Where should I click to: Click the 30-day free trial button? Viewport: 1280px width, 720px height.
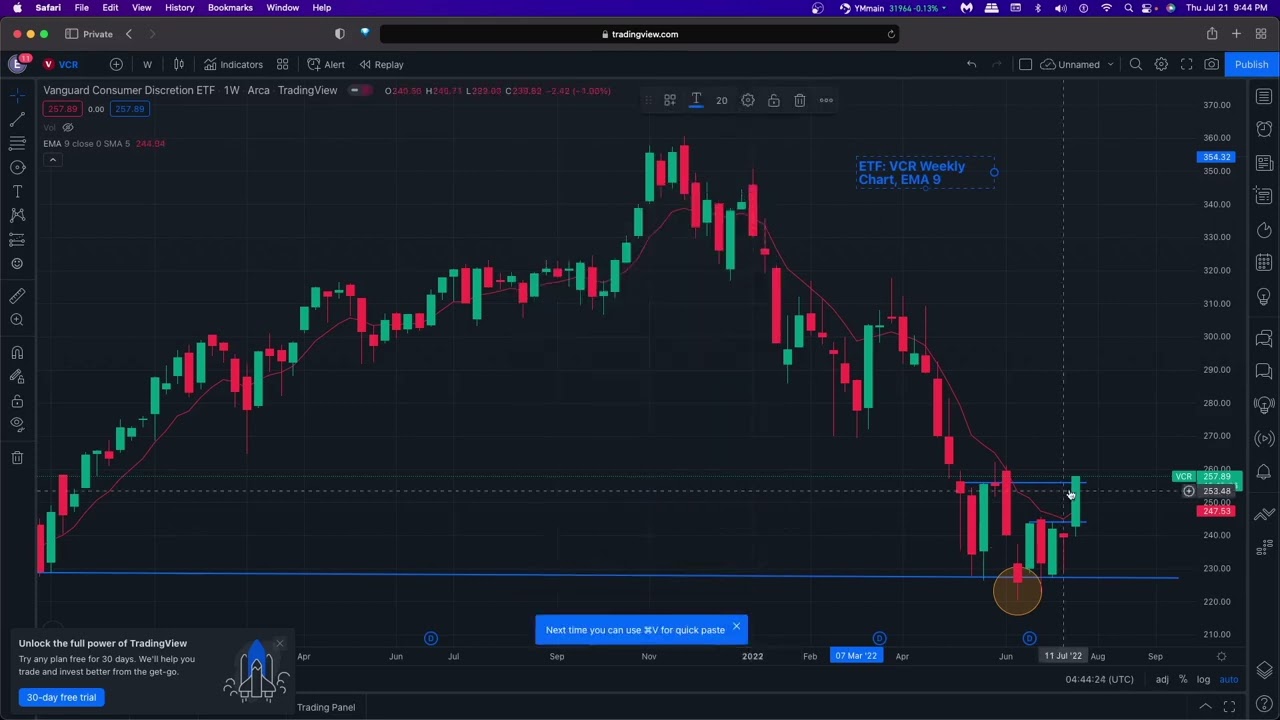[x=62, y=697]
